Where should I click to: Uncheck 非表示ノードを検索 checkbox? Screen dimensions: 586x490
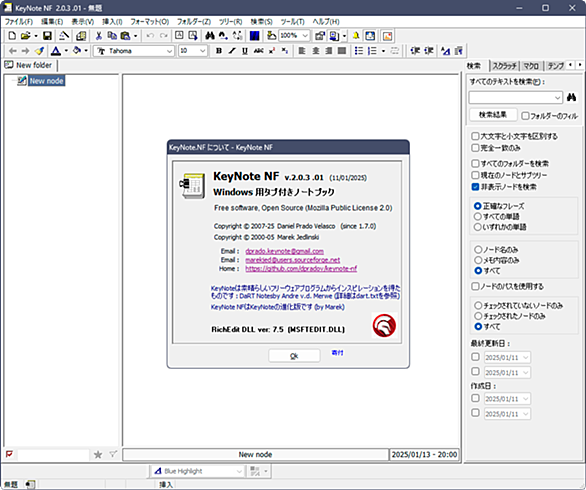point(475,187)
